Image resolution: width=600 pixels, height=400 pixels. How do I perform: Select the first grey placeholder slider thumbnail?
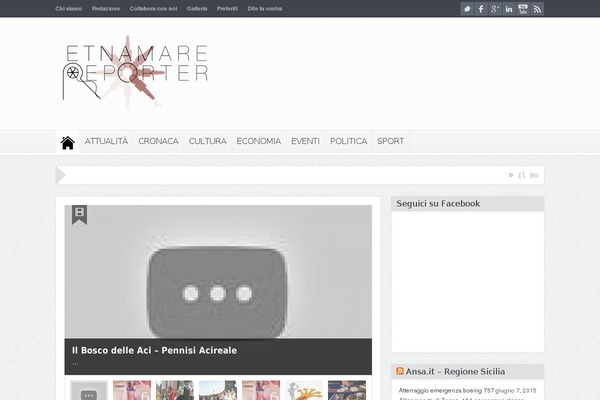89,390
